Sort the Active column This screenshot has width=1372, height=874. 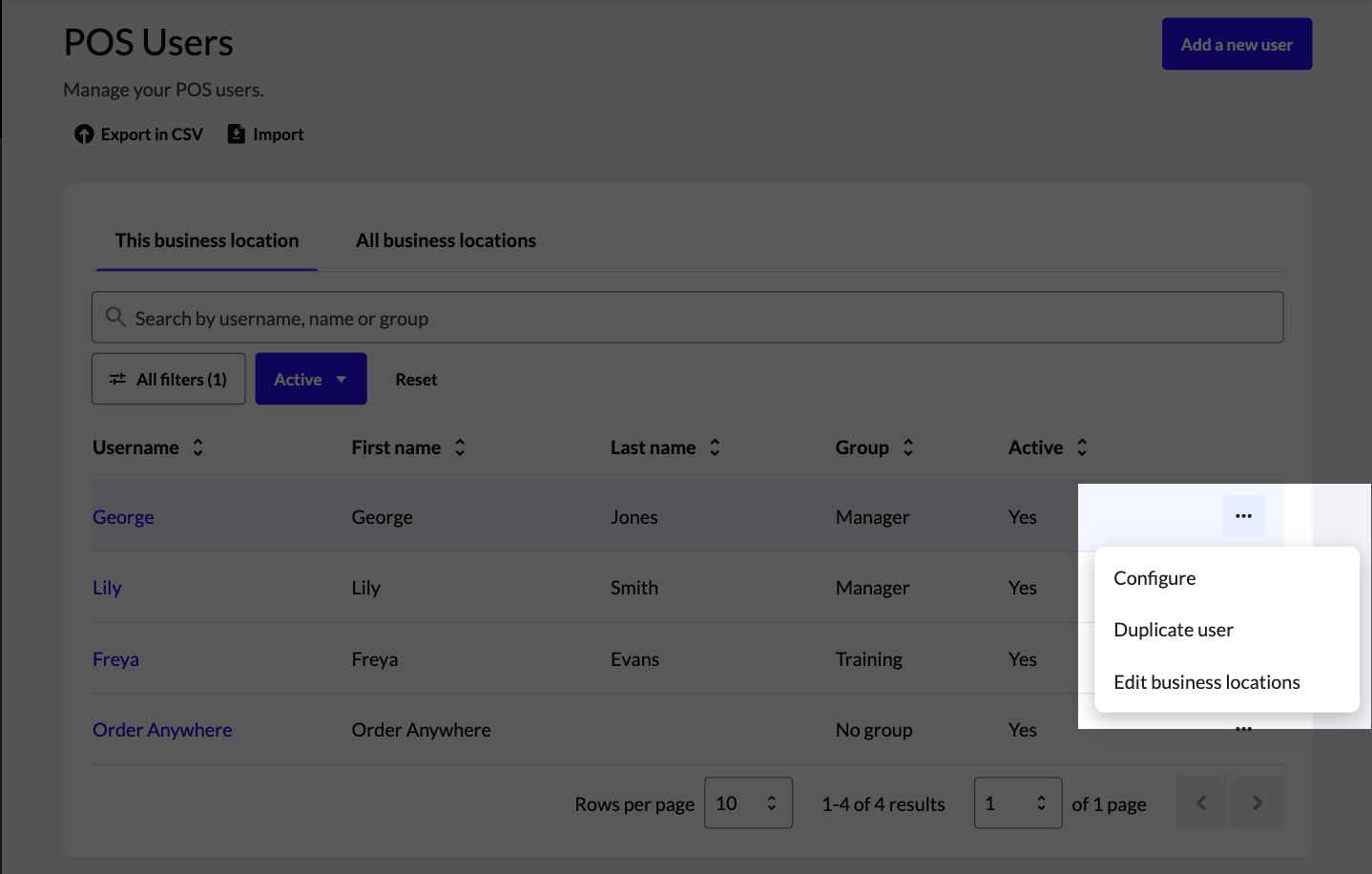[1082, 447]
